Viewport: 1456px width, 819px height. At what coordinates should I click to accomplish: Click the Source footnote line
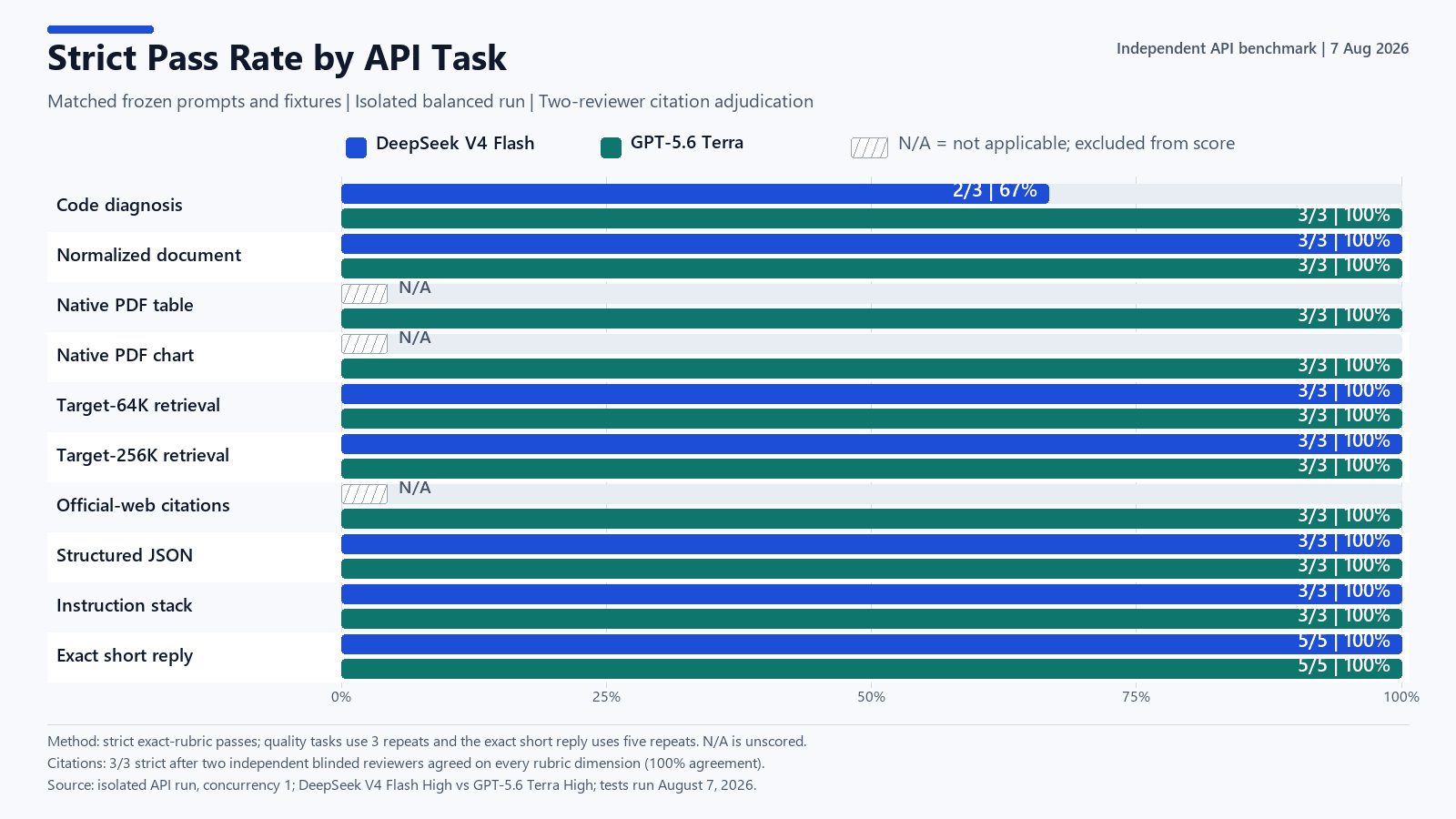click(x=401, y=785)
